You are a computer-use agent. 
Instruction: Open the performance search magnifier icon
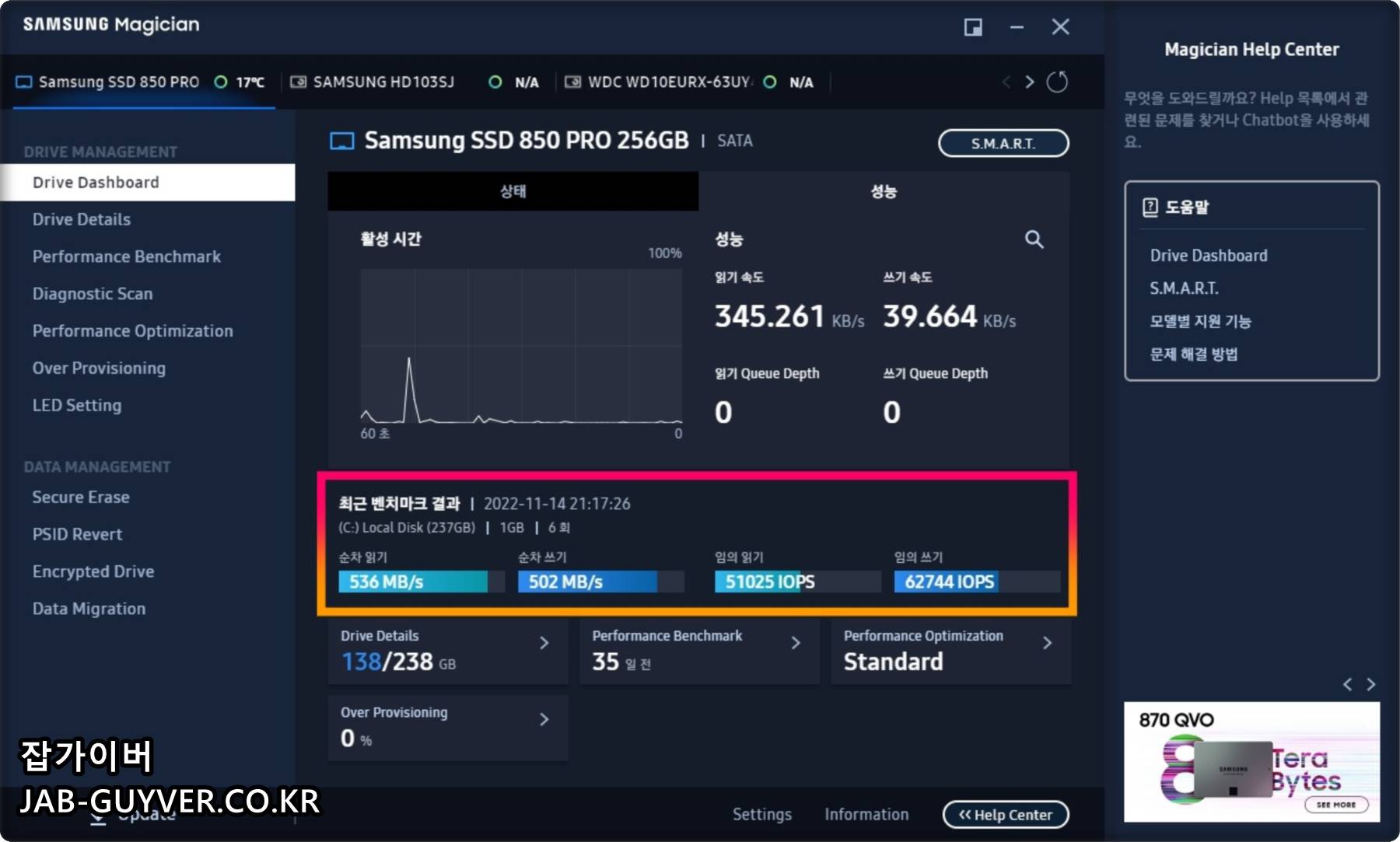tap(1034, 239)
